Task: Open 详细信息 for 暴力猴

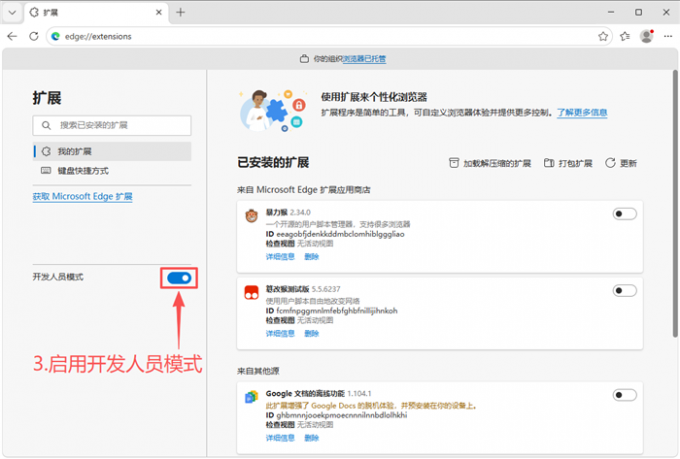Action: click(x=280, y=257)
